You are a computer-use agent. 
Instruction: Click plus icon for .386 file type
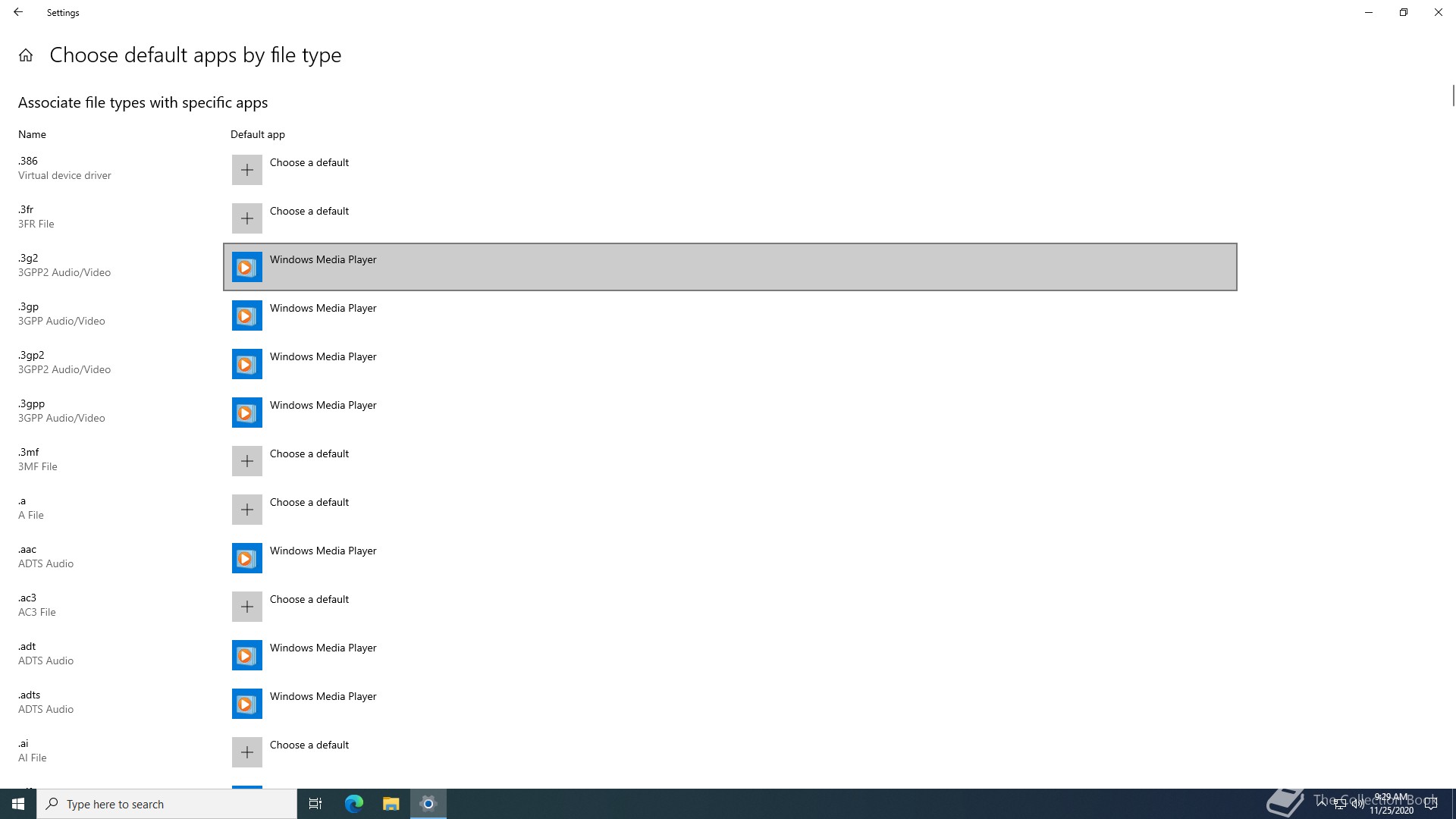[246, 170]
